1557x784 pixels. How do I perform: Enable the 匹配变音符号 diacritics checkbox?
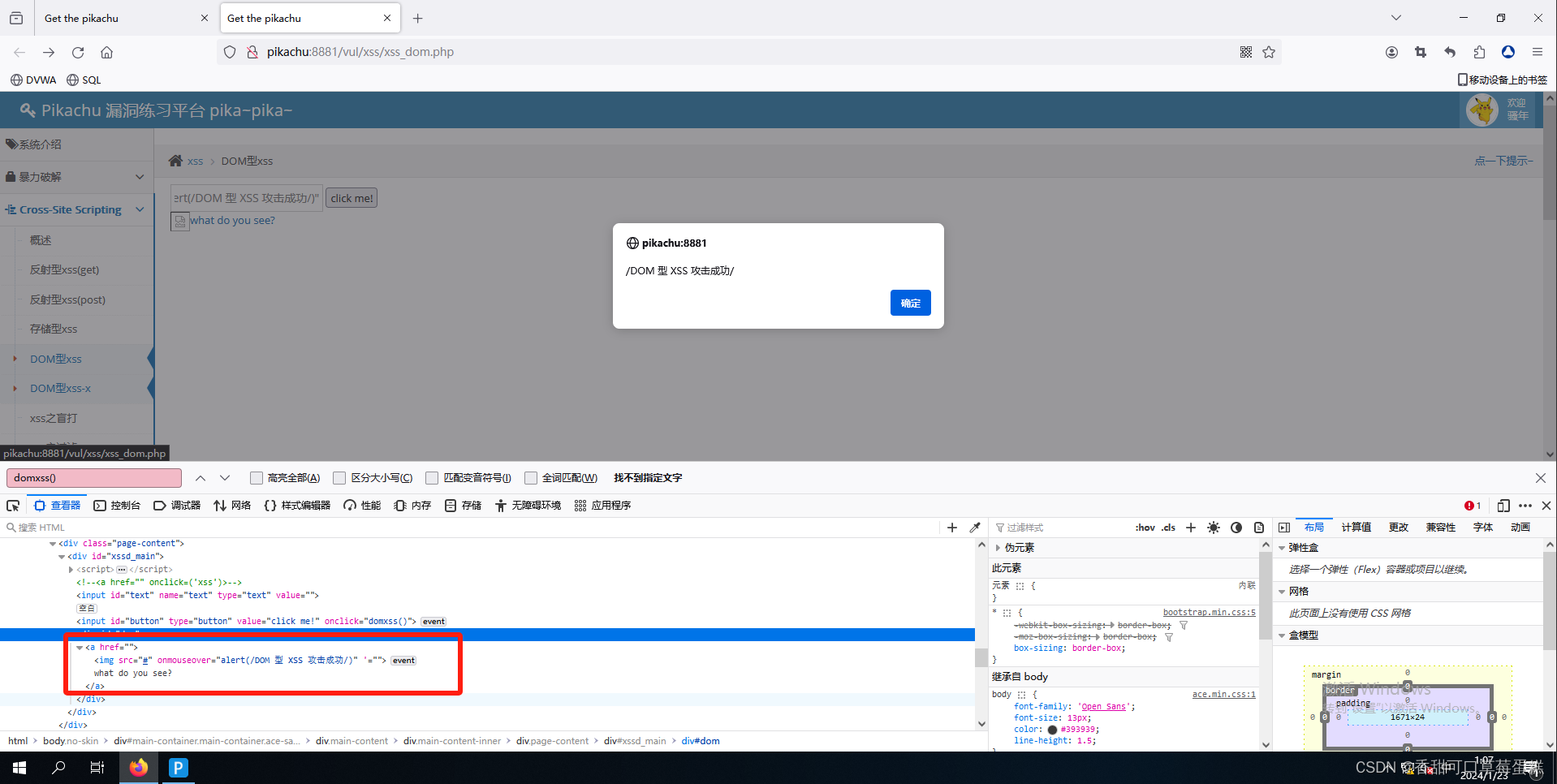432,478
